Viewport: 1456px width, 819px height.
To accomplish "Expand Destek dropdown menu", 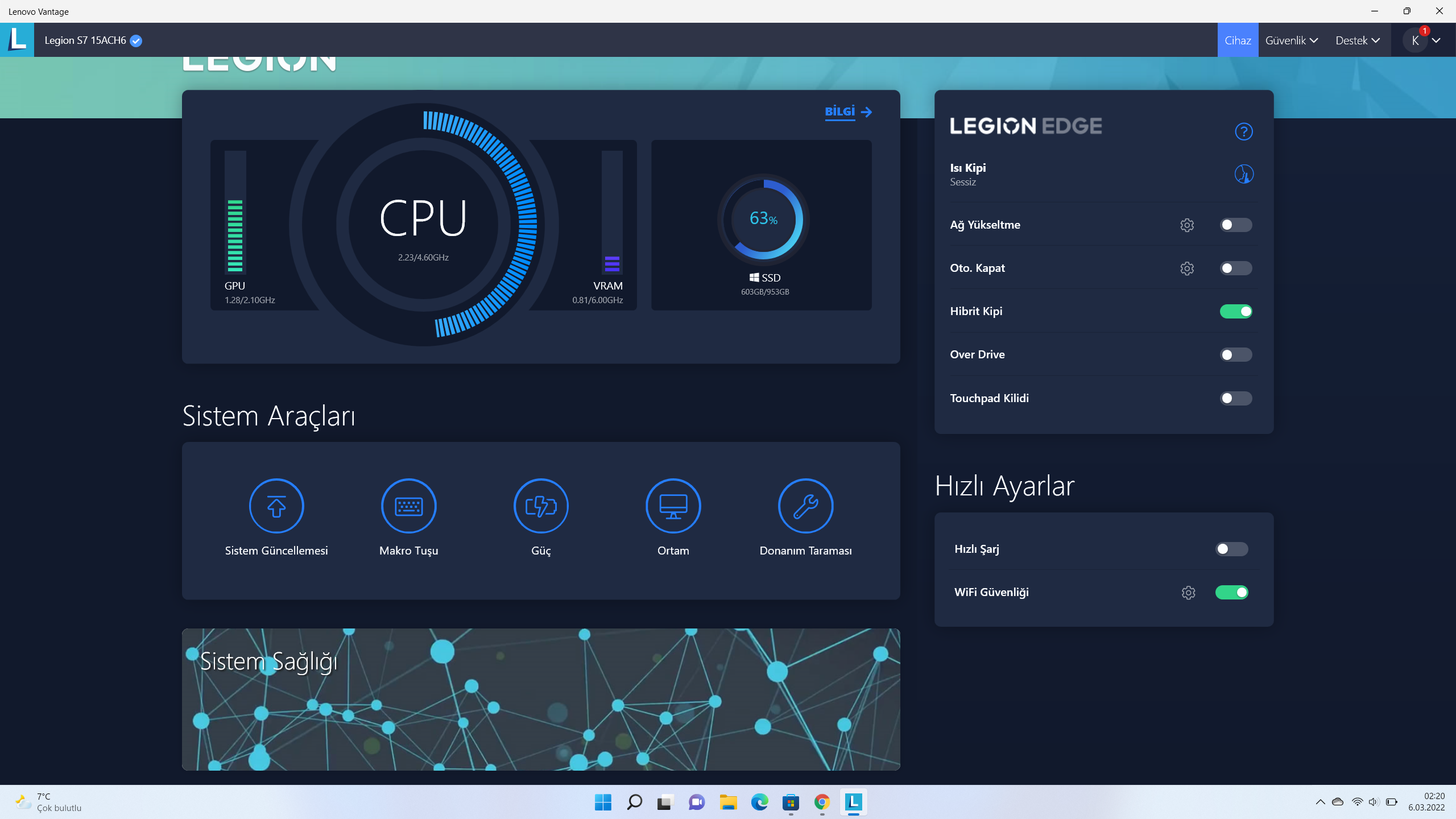I will (x=1358, y=40).
